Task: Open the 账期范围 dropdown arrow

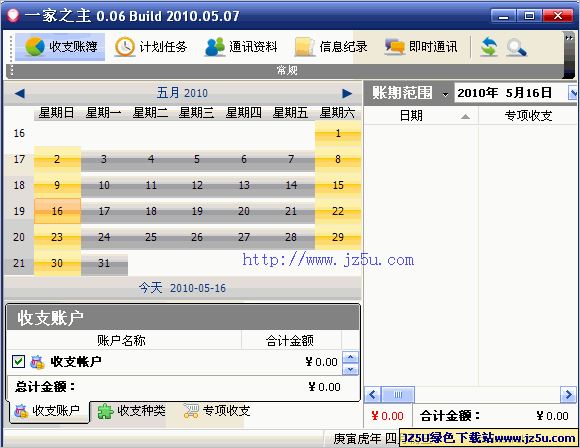Action: 445,94
